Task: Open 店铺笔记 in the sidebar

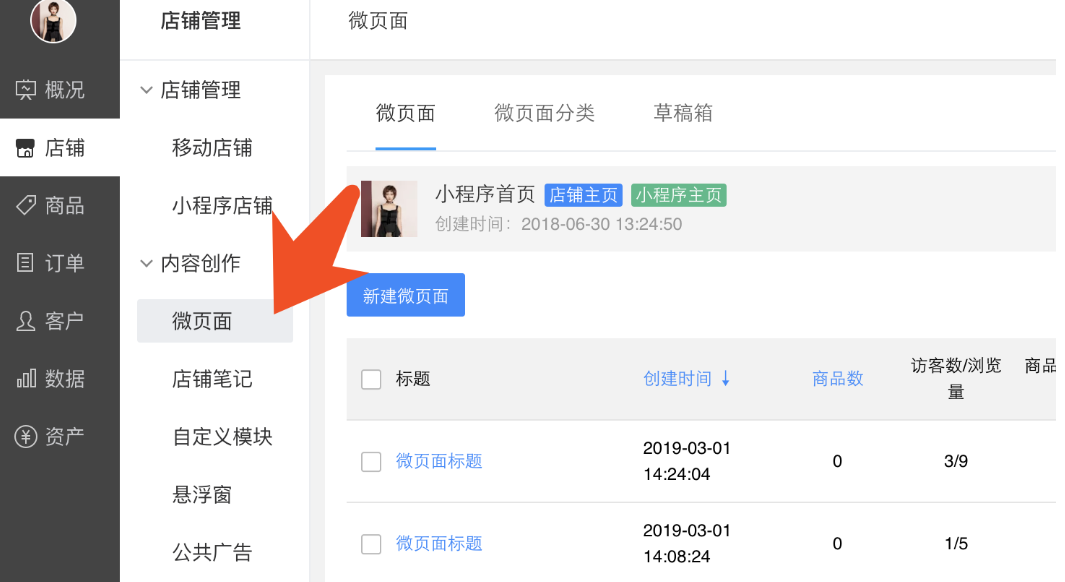Action: [x=212, y=379]
